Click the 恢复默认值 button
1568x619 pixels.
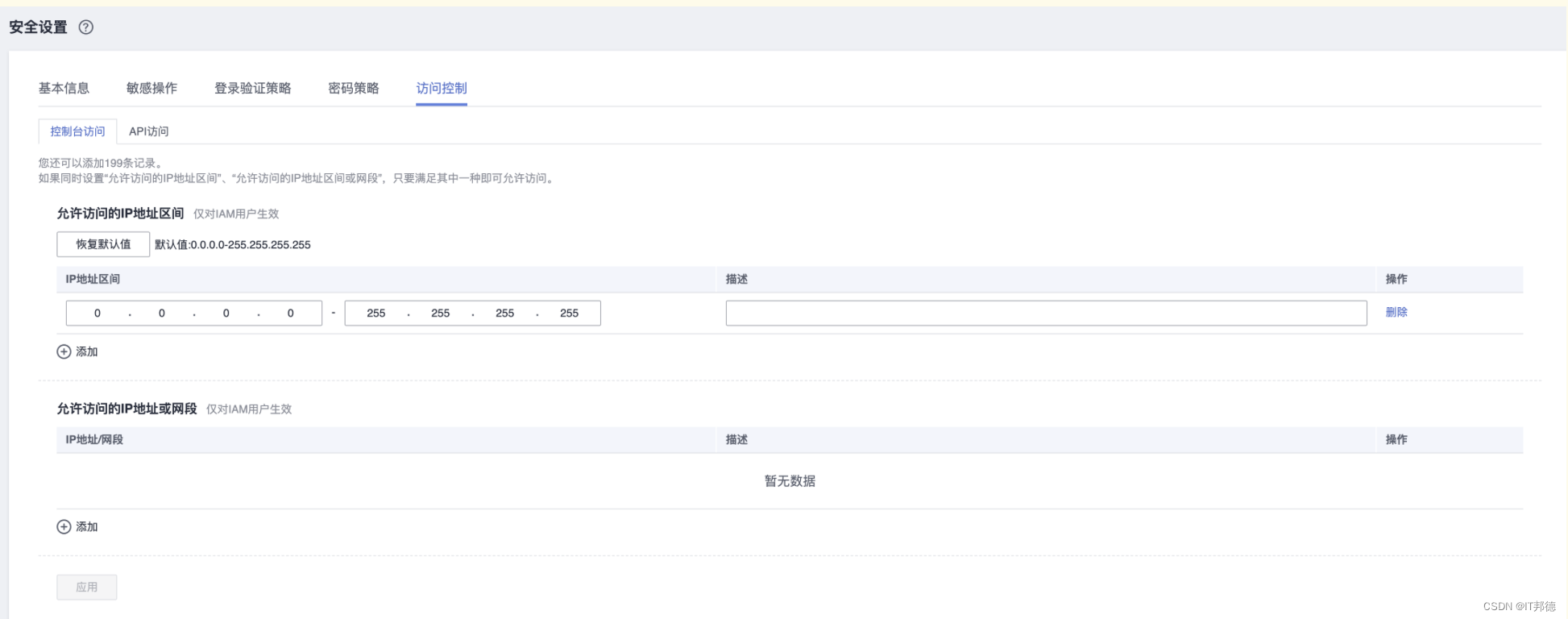[103, 244]
